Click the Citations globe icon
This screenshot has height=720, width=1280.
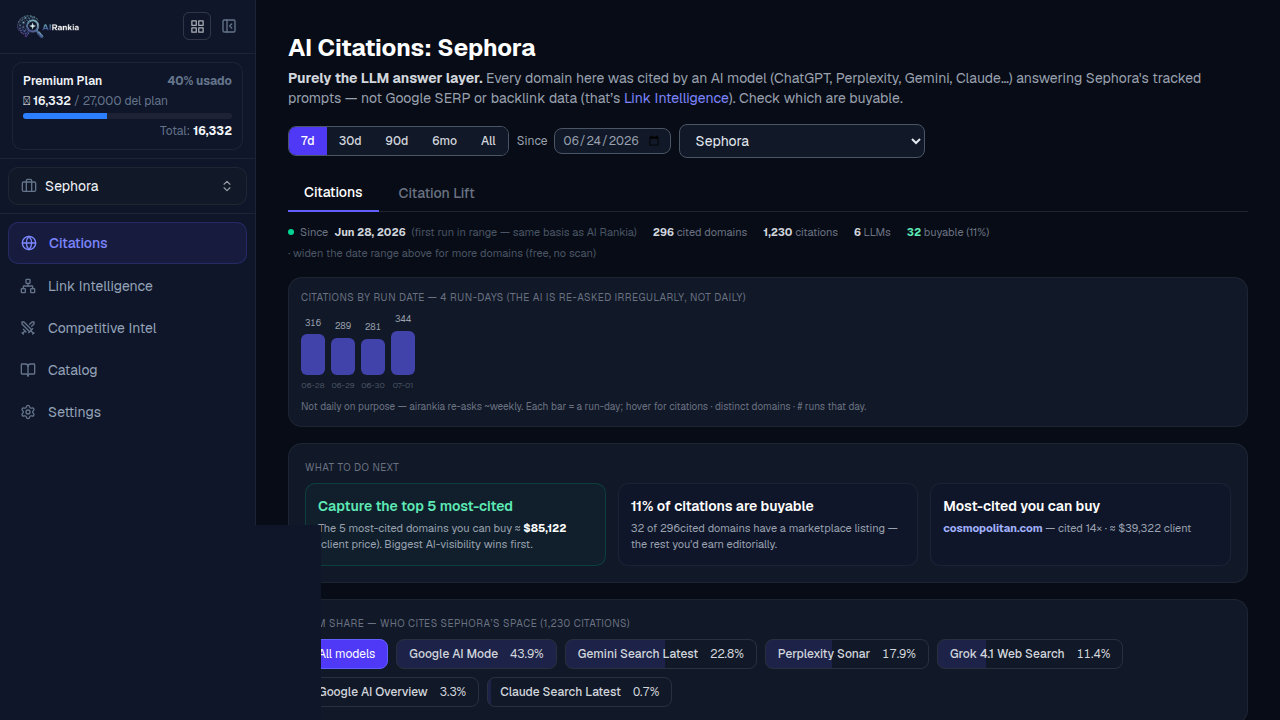(29, 243)
